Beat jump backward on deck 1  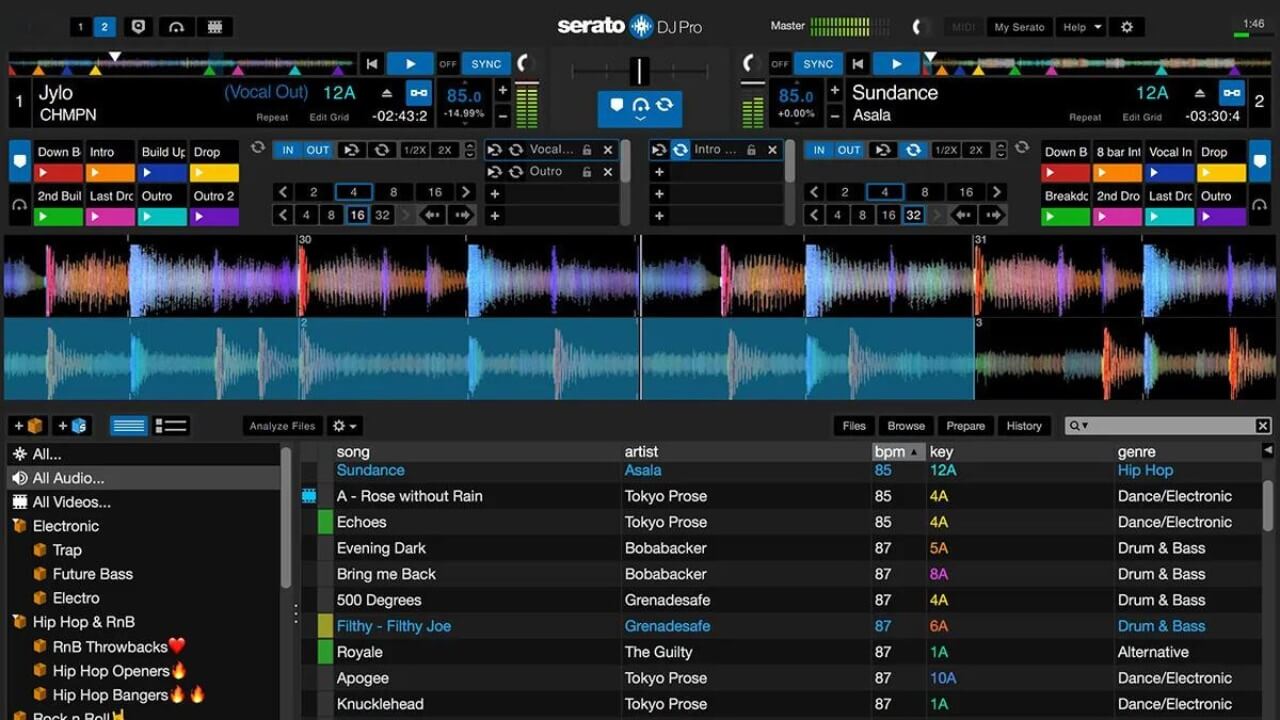pyautogui.click(x=433, y=215)
